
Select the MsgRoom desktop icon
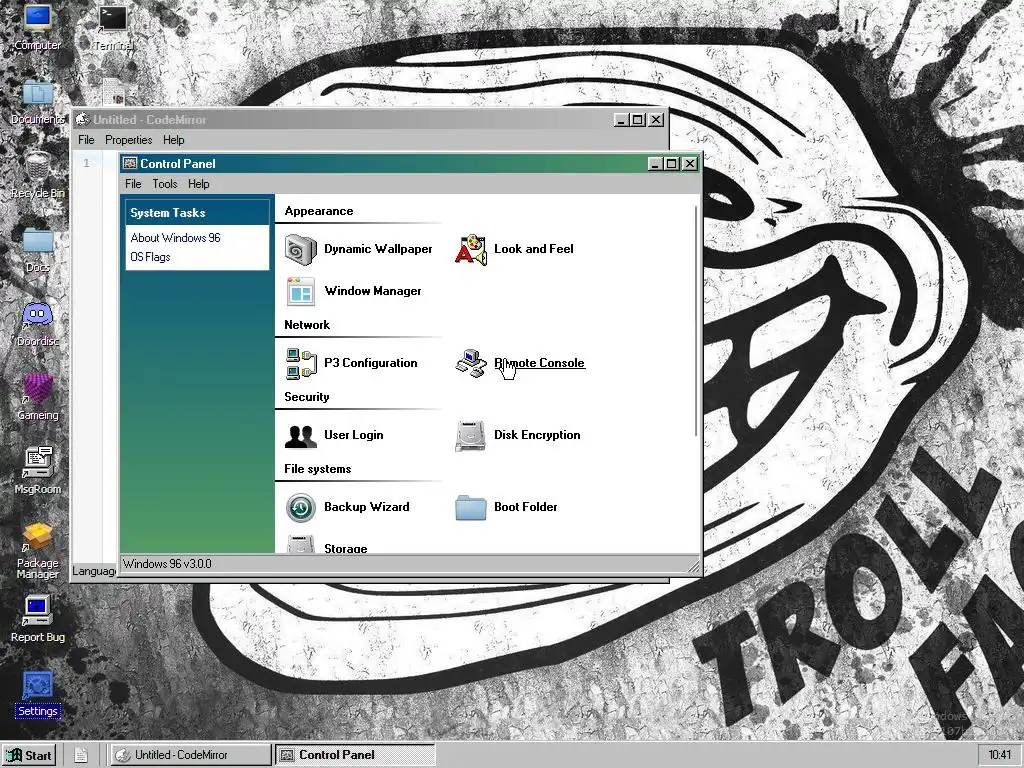tap(37, 471)
